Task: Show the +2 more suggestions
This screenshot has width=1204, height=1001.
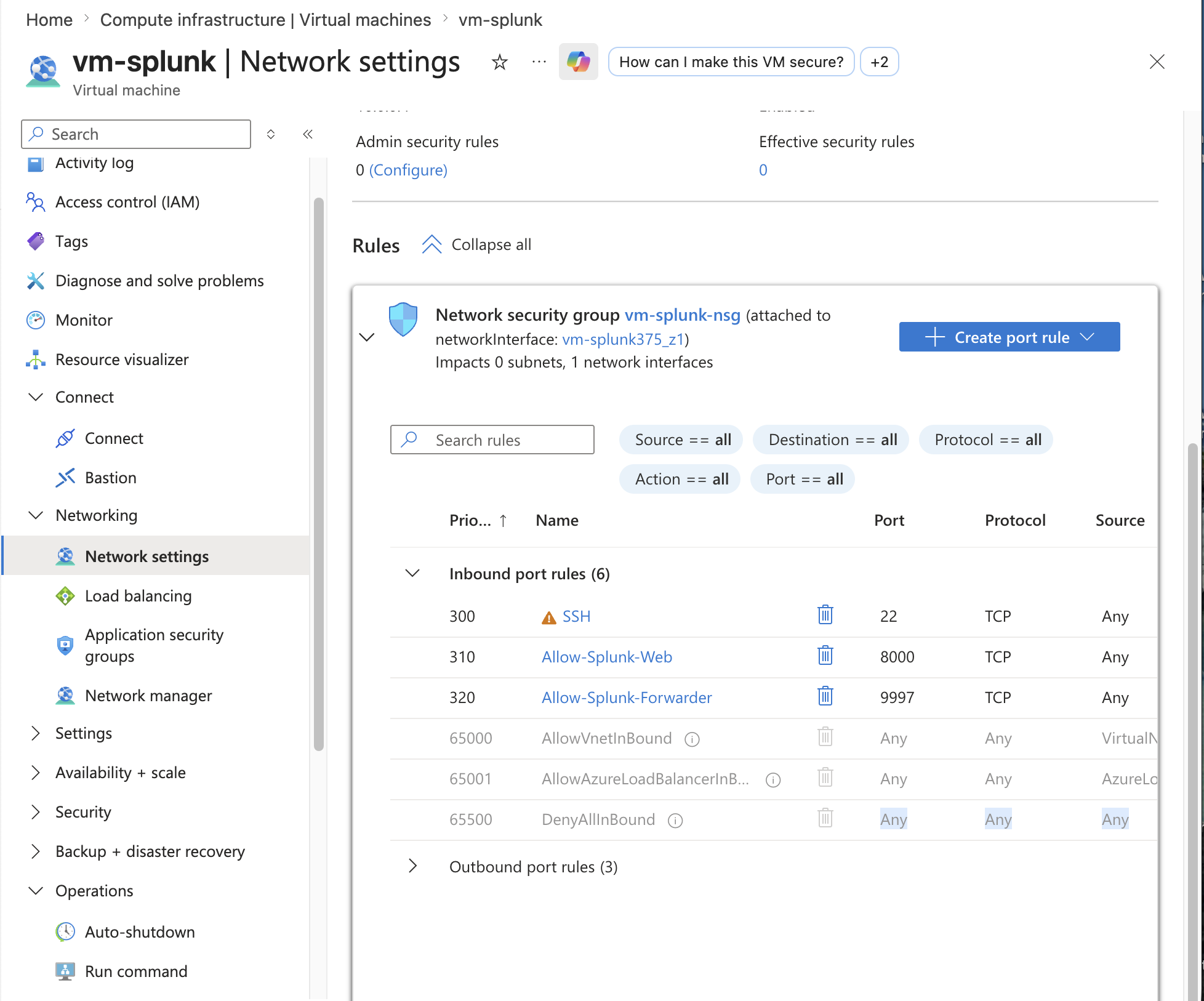Action: (x=879, y=62)
